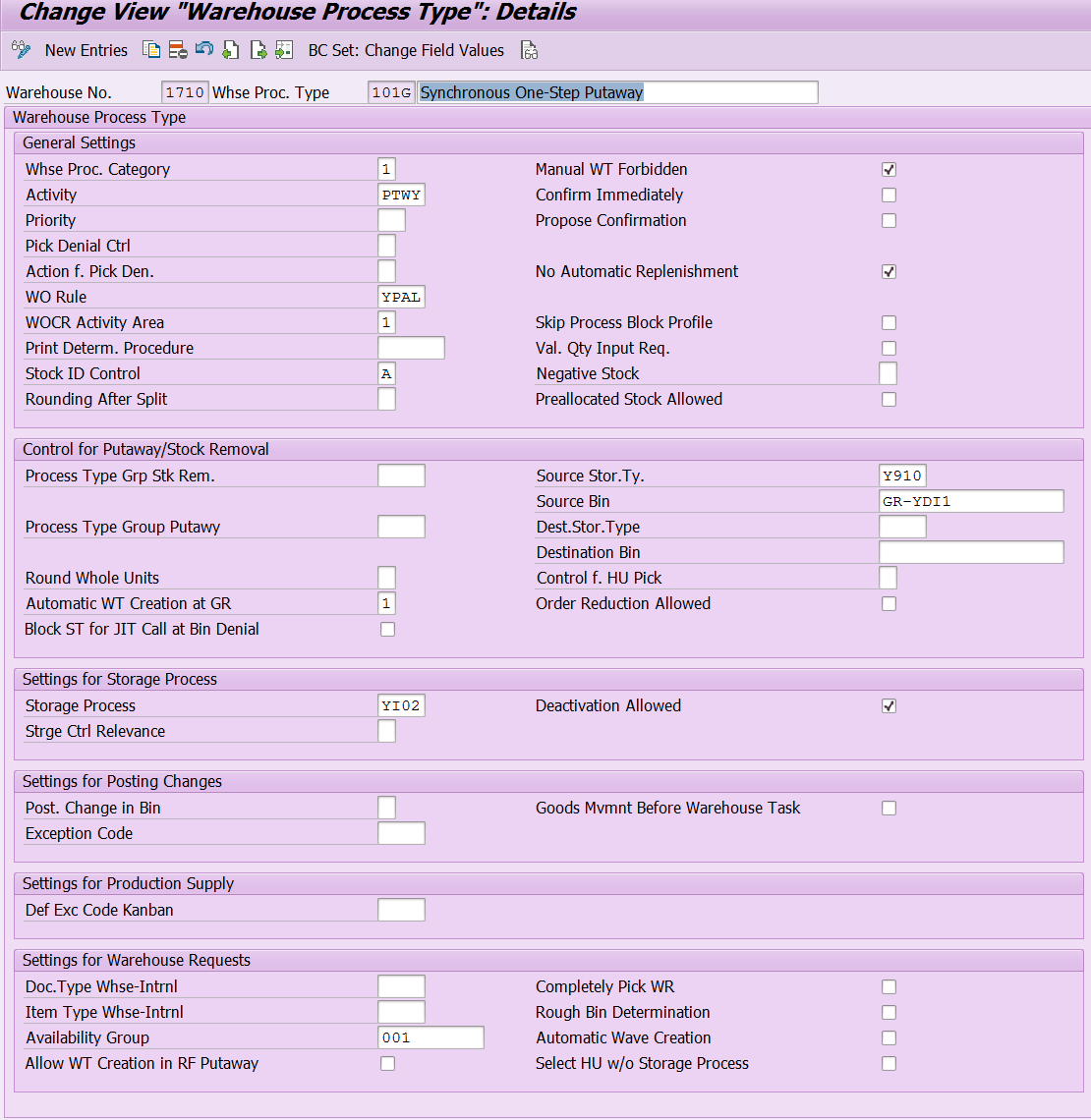Disable the No Automatic Replenishment checkbox
This screenshot has width=1091, height=1120.
[x=889, y=272]
